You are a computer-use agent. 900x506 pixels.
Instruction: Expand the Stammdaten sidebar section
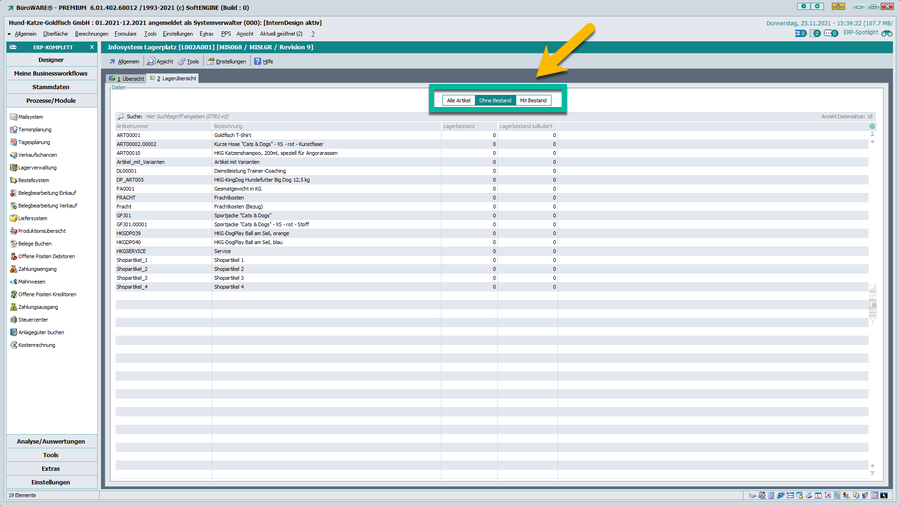click(50, 87)
